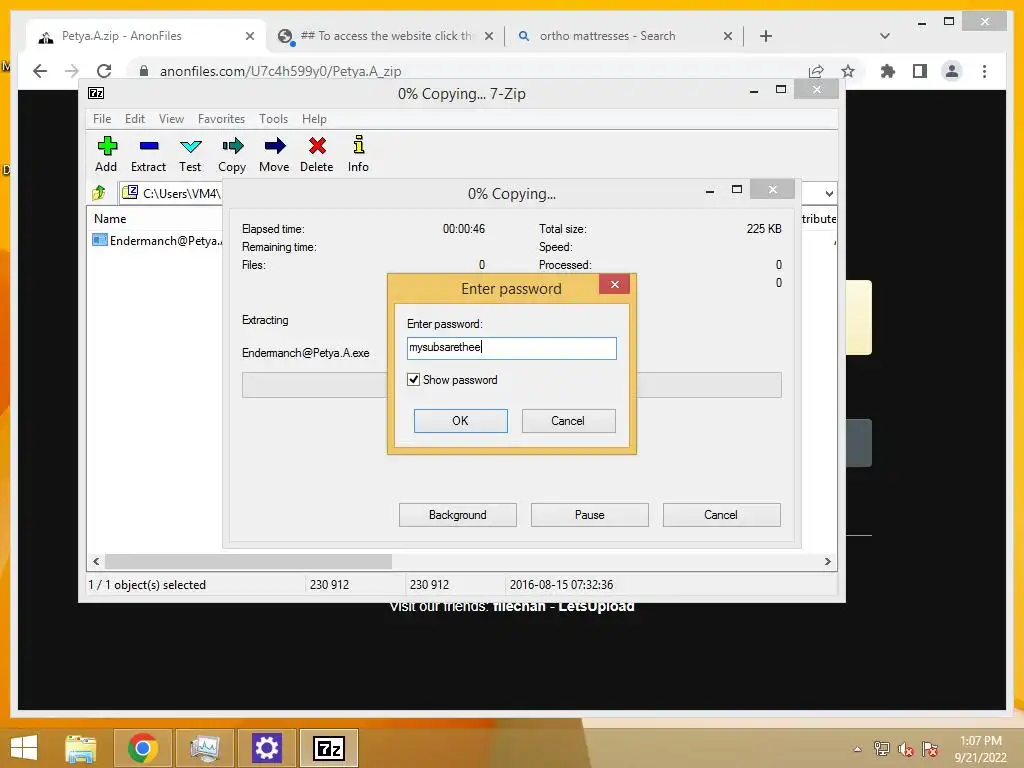1024x768 pixels.
Task: Open the Help menu
Action: point(314,119)
